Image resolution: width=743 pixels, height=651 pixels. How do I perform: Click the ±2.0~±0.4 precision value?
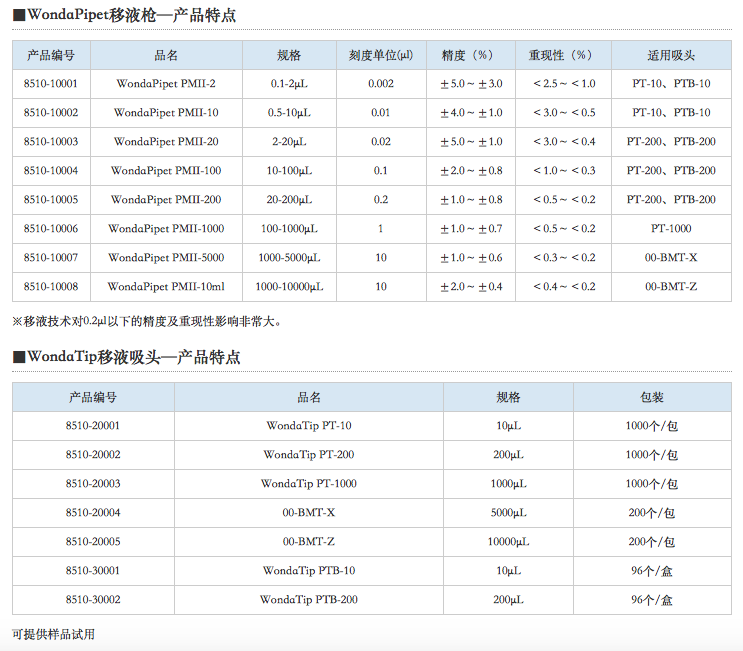pyautogui.click(x=471, y=287)
